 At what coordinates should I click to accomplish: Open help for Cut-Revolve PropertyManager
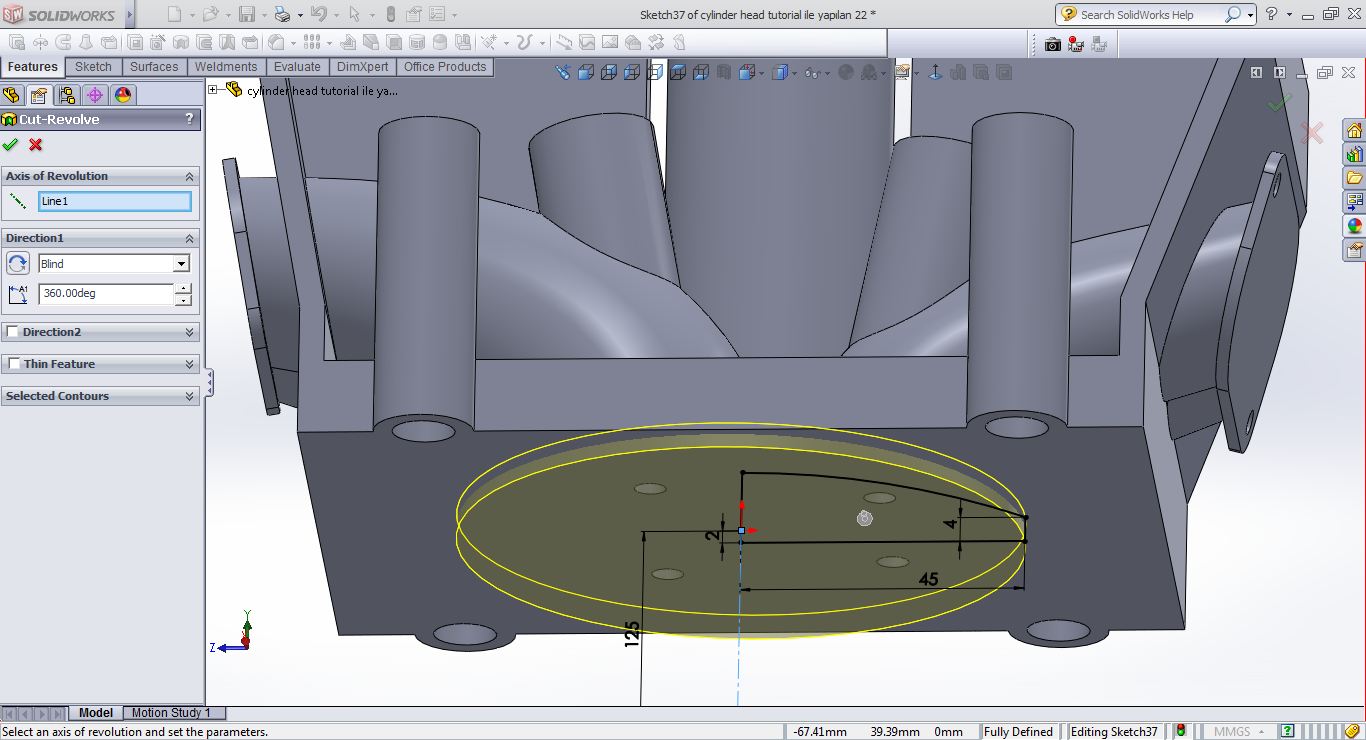click(189, 119)
